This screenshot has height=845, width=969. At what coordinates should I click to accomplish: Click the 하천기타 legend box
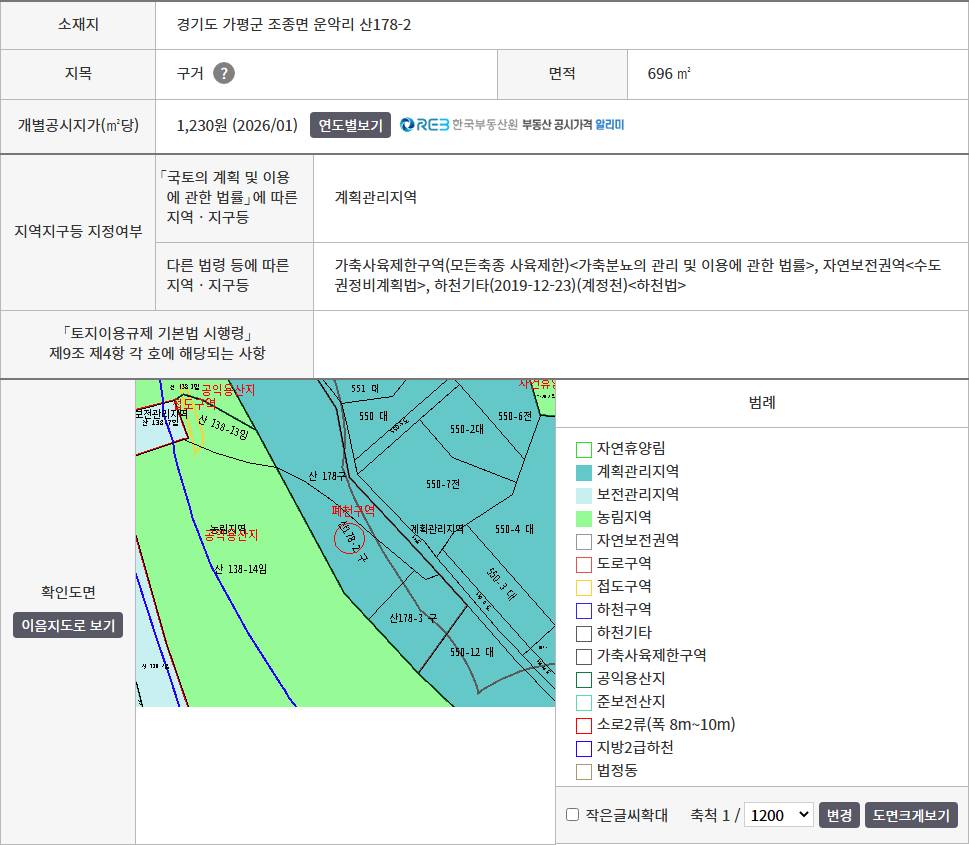584,634
